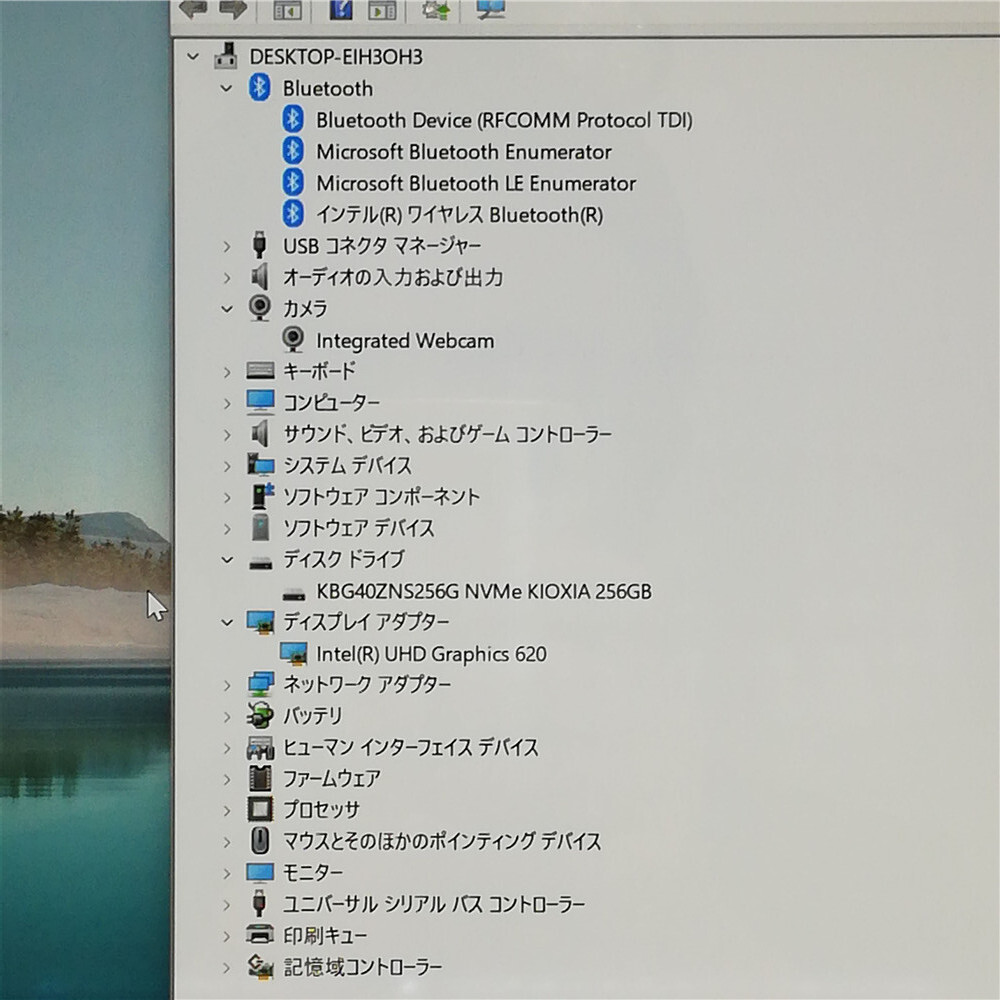Click the Integrated Webcam device icon
Screen dimensions: 1000x1000
pos(293,339)
